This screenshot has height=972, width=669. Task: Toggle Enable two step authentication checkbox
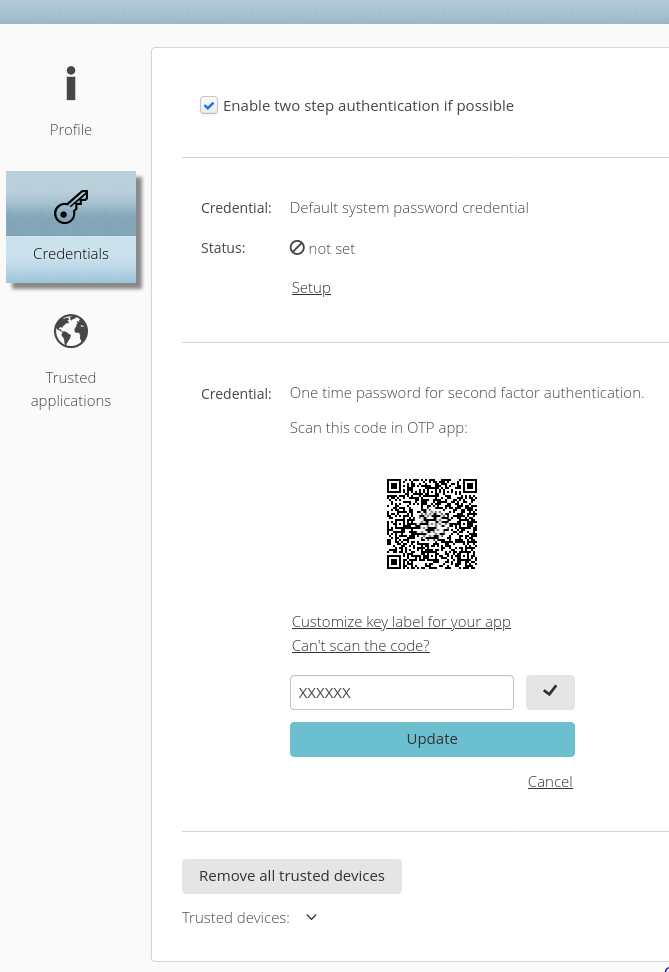coord(209,106)
